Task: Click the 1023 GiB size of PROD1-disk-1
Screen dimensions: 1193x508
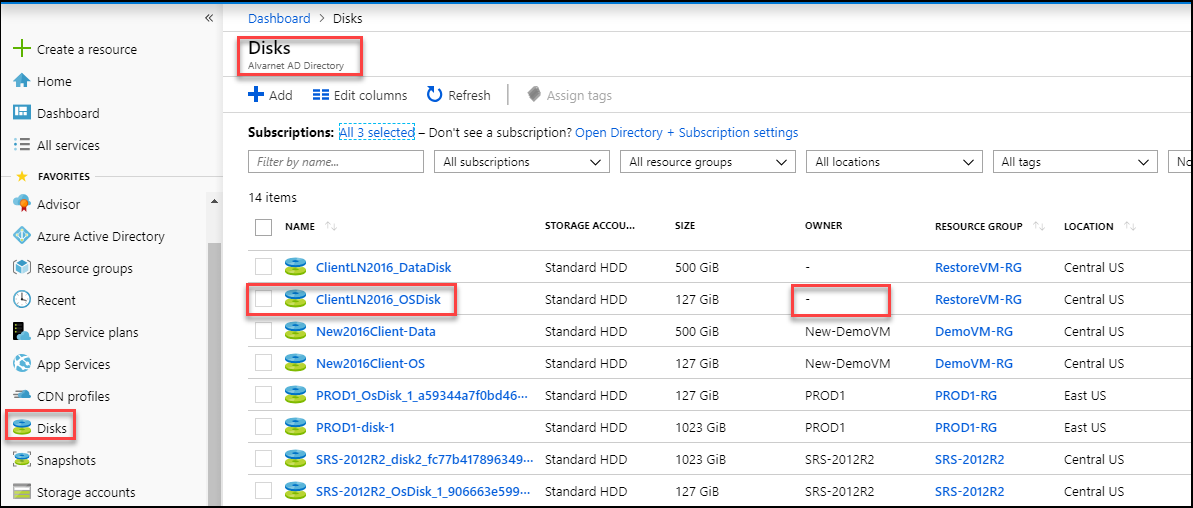Action: pyautogui.click(x=700, y=427)
